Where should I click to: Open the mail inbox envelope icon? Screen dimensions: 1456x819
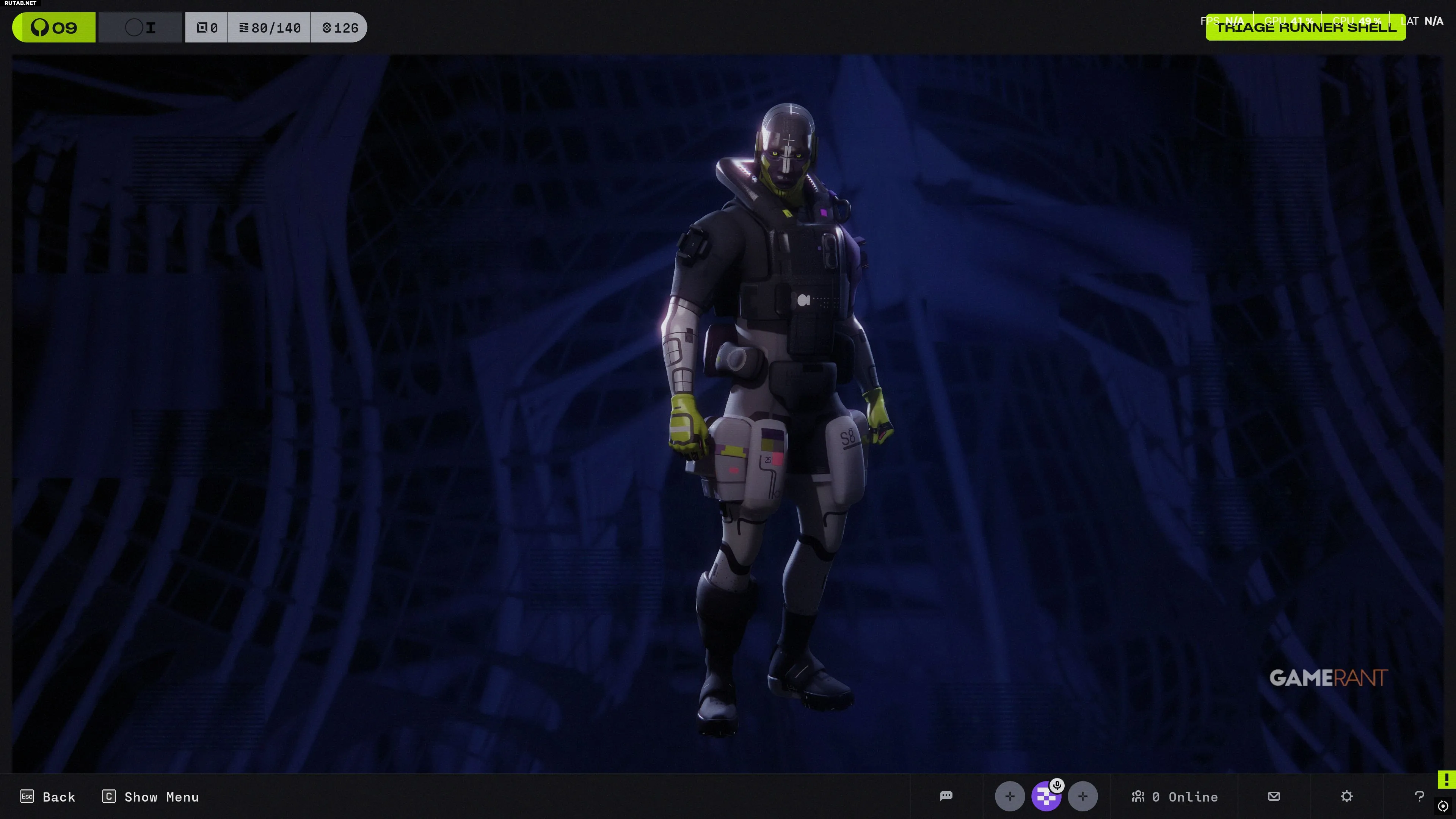click(x=1274, y=796)
